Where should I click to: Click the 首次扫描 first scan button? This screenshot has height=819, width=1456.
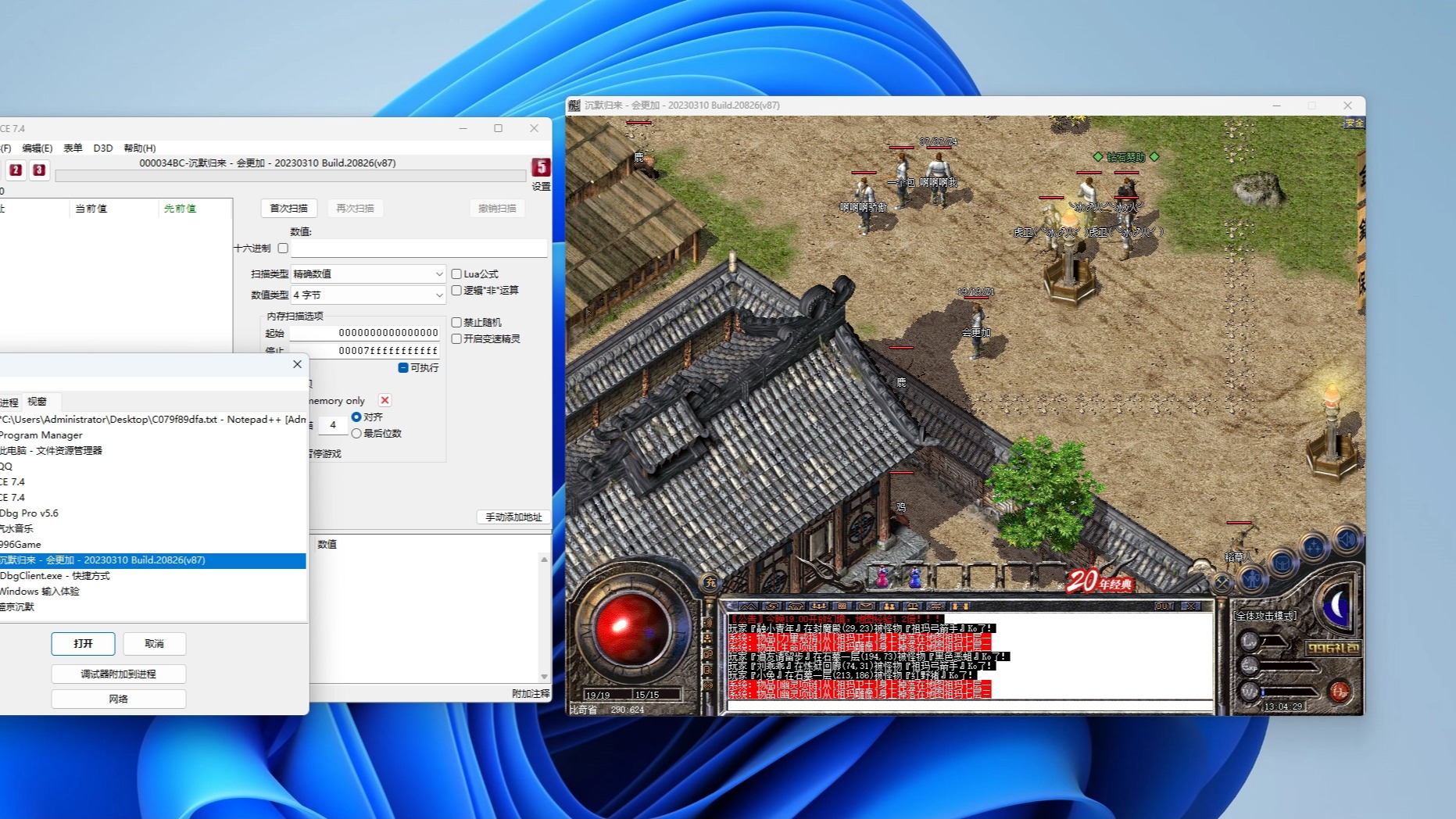click(x=288, y=208)
